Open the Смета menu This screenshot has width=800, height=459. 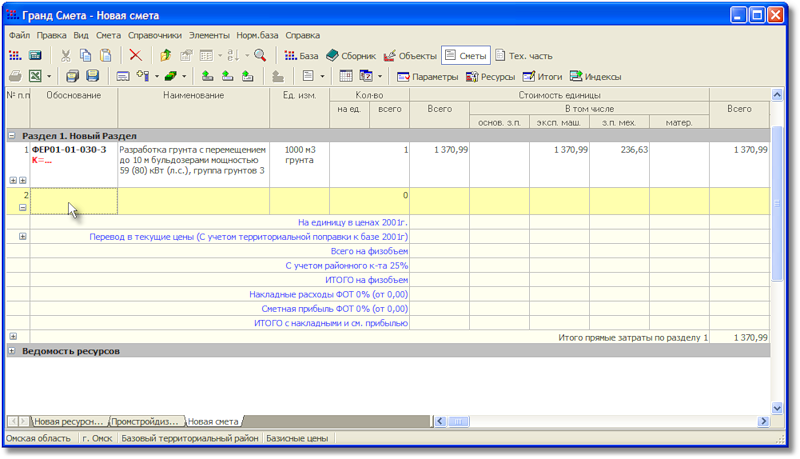point(108,35)
